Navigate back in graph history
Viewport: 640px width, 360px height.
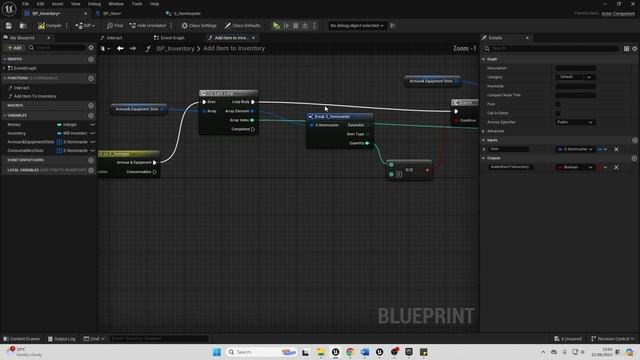120,49
